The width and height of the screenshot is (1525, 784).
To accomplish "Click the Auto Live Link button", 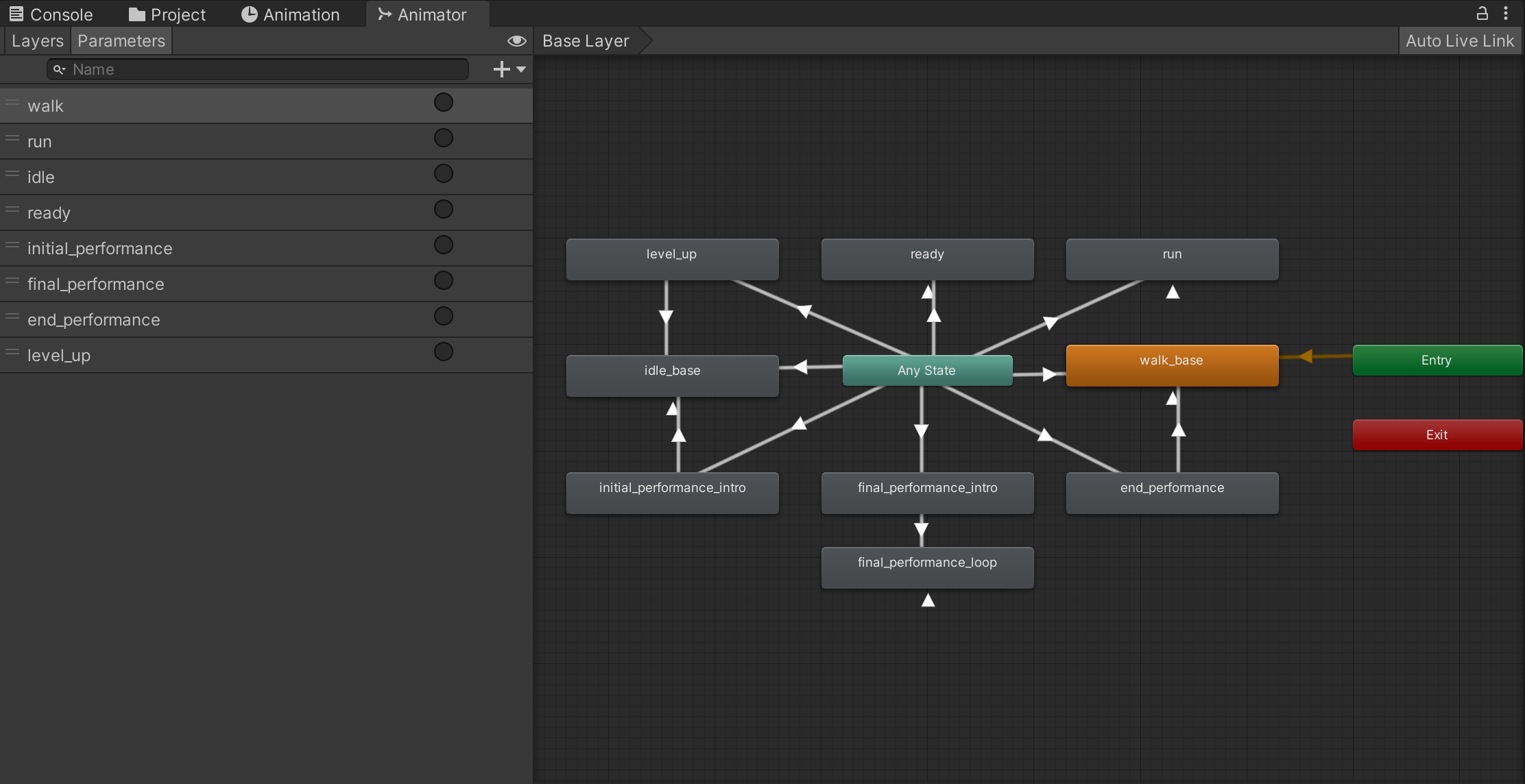I will (x=1459, y=41).
